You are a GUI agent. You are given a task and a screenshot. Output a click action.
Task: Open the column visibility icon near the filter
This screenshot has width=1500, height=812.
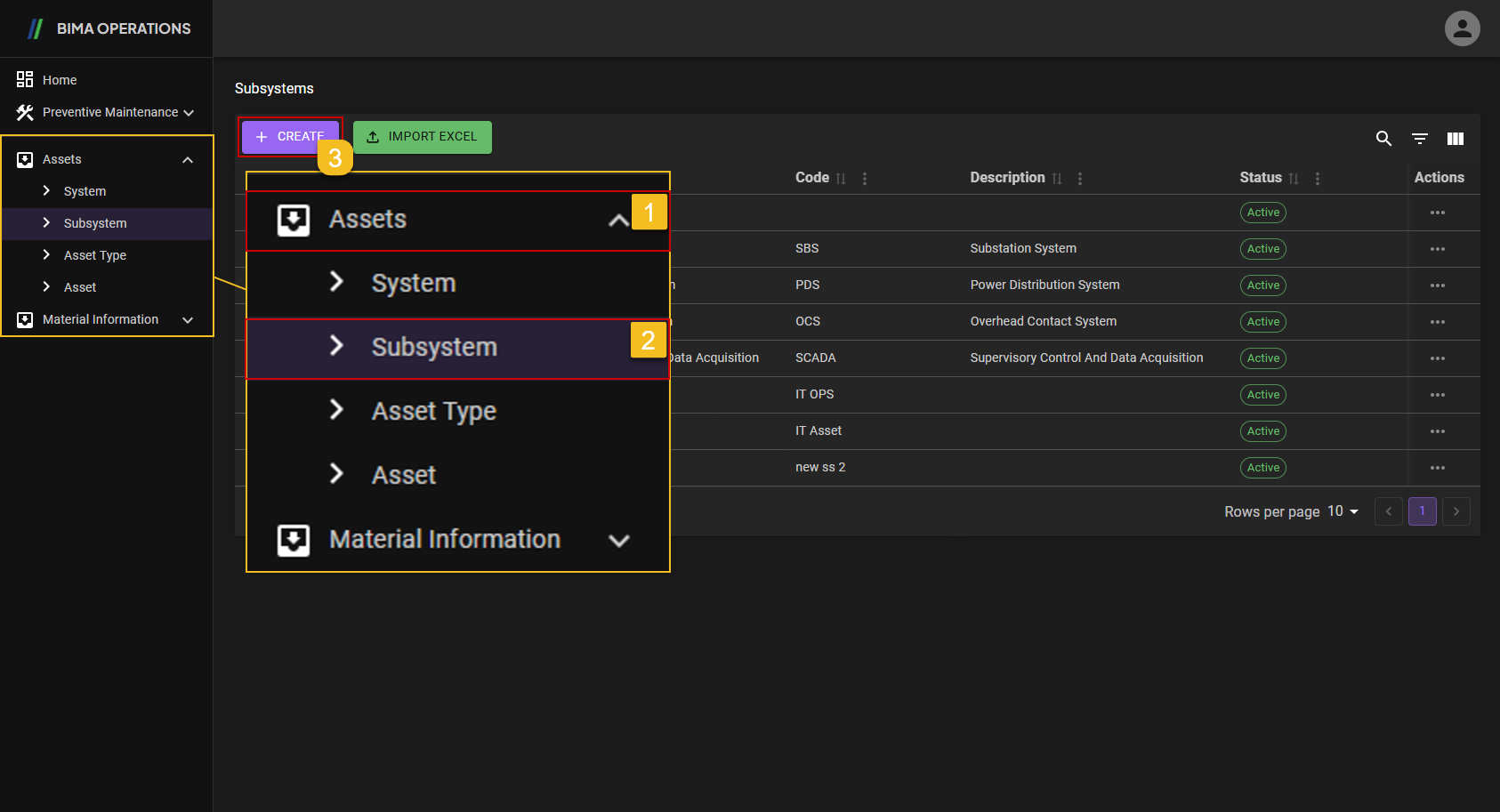point(1456,139)
